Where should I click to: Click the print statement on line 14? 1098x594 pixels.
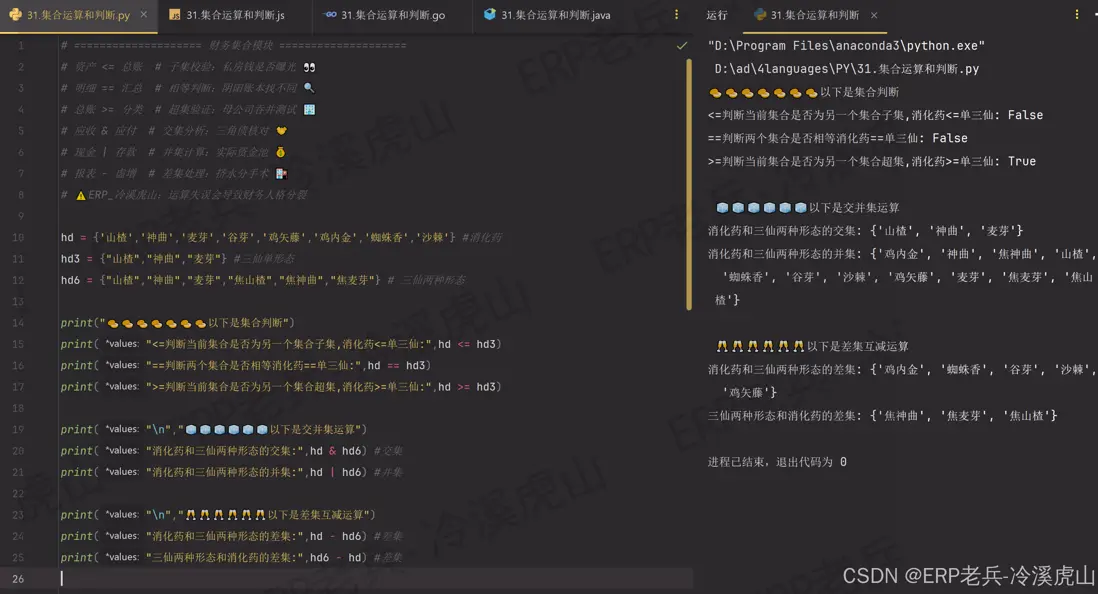click(178, 323)
